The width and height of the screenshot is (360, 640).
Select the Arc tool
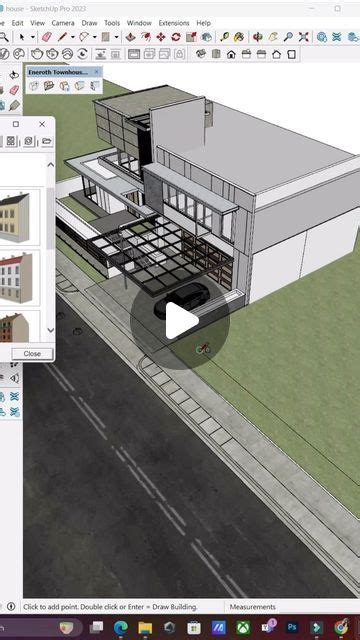(84, 37)
